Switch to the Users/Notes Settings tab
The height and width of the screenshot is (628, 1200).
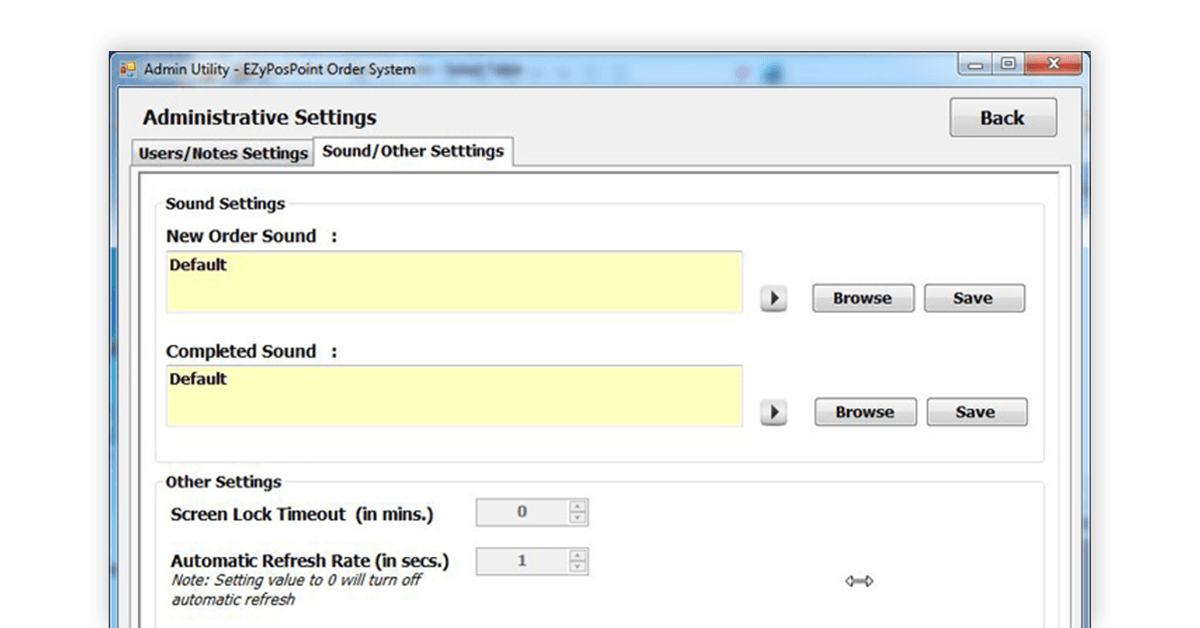point(223,153)
